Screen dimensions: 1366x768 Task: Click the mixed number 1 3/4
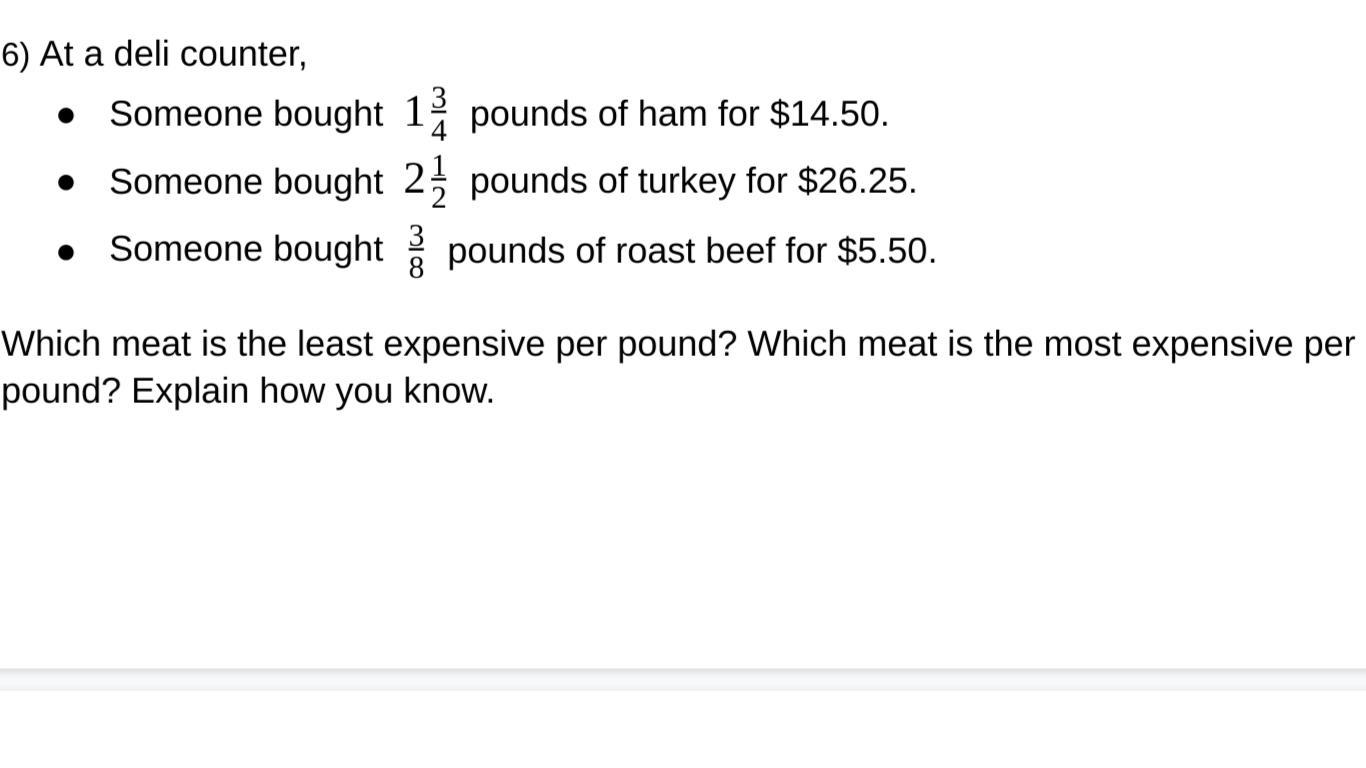click(427, 113)
